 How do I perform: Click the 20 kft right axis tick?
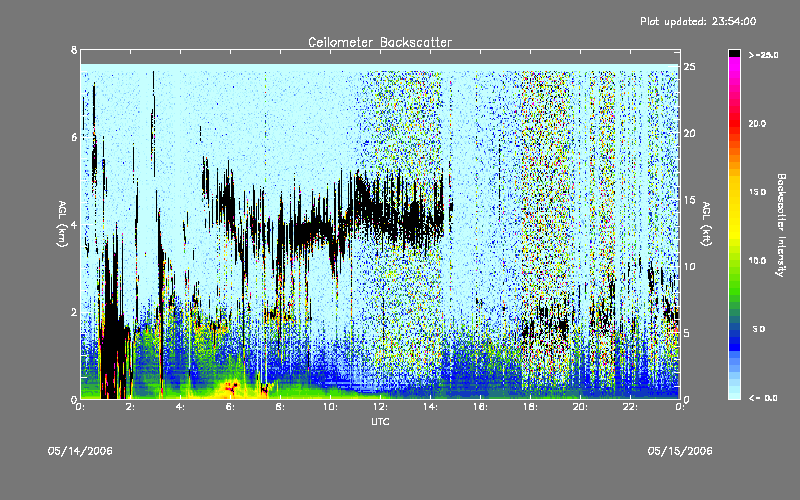click(689, 133)
